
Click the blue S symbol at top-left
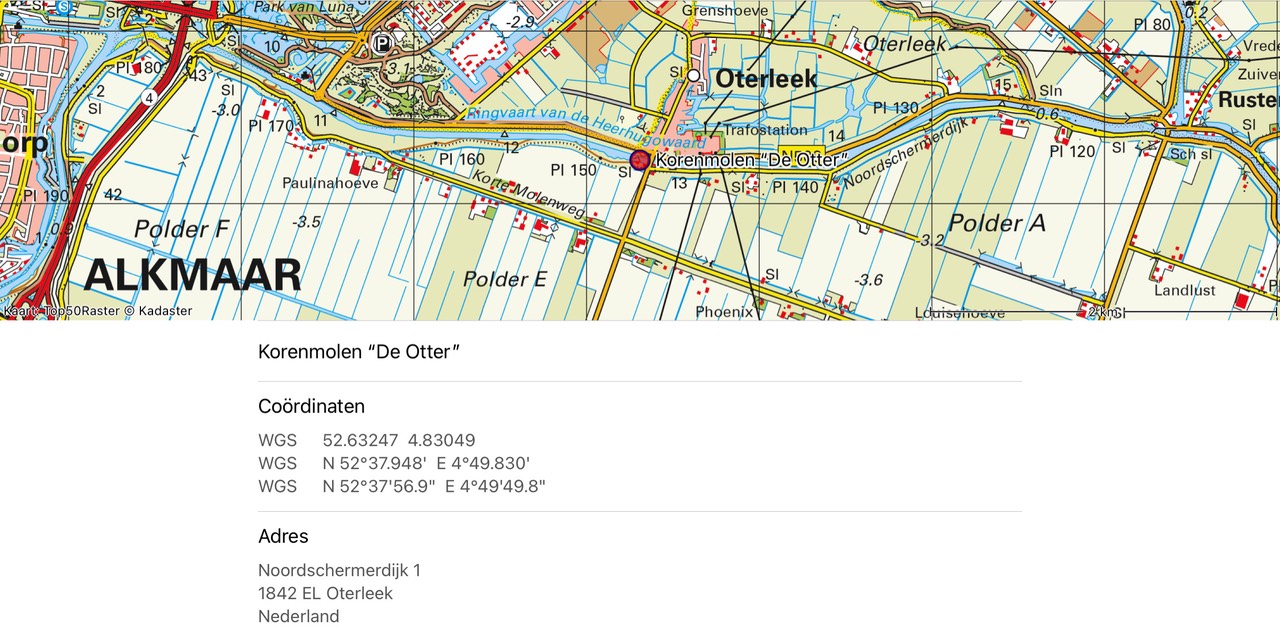coord(63,5)
